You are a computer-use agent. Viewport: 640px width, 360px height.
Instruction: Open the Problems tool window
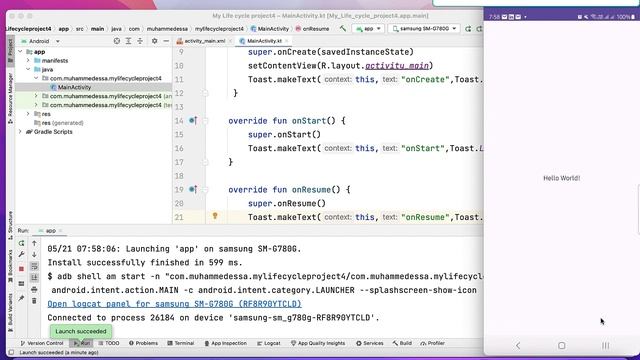coord(143,343)
